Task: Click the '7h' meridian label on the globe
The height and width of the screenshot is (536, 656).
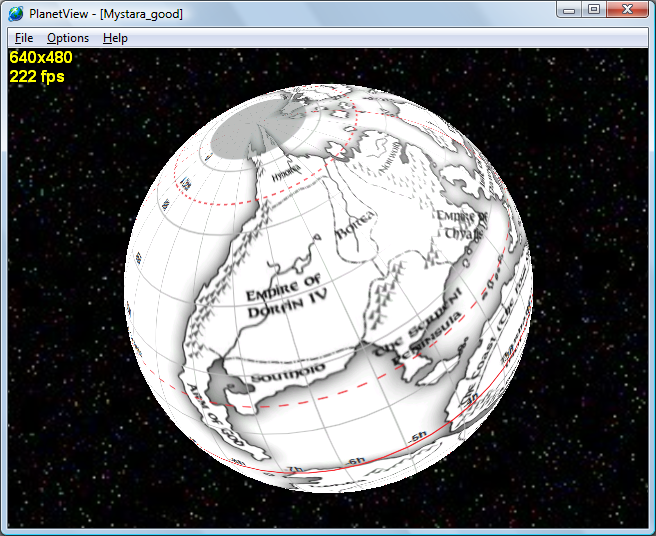Action: [x=295, y=469]
